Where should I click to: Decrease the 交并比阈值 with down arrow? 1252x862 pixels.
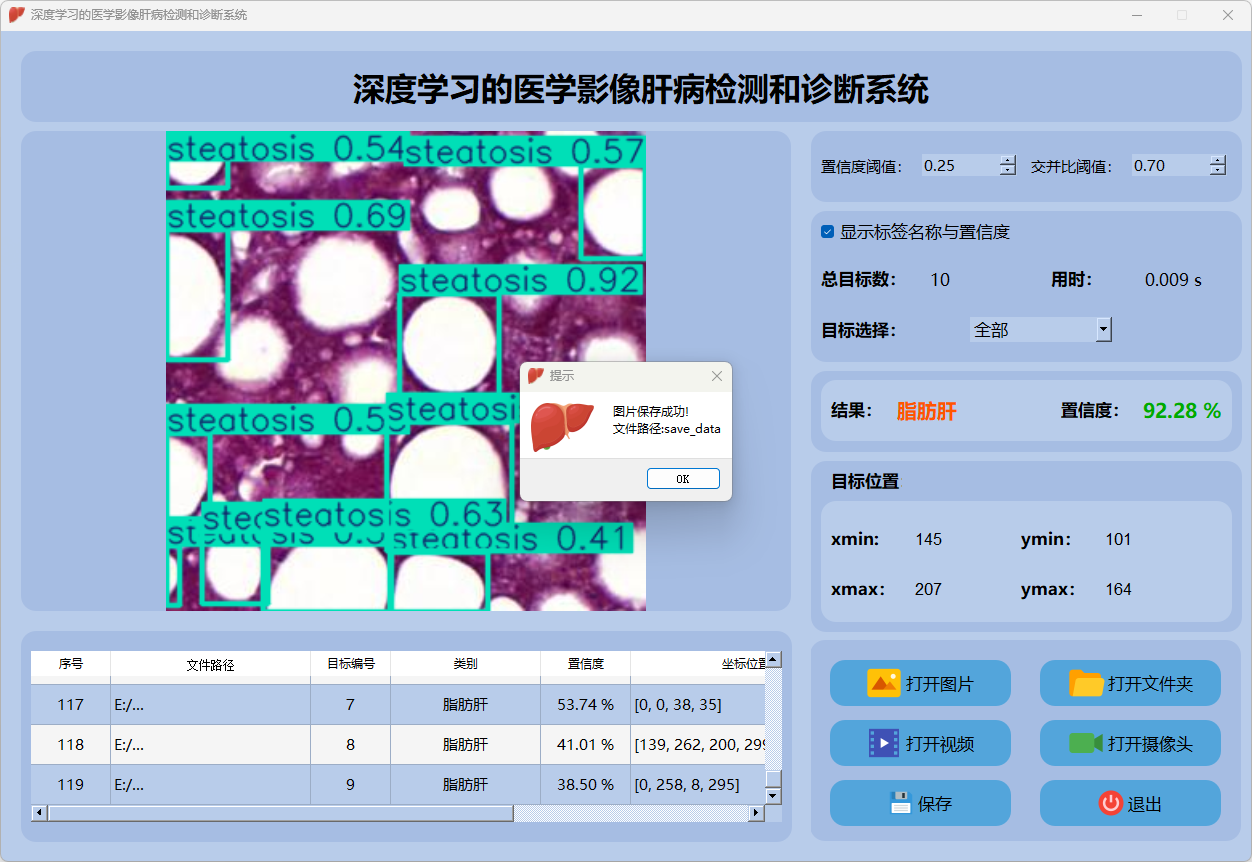pyautogui.click(x=1217, y=171)
